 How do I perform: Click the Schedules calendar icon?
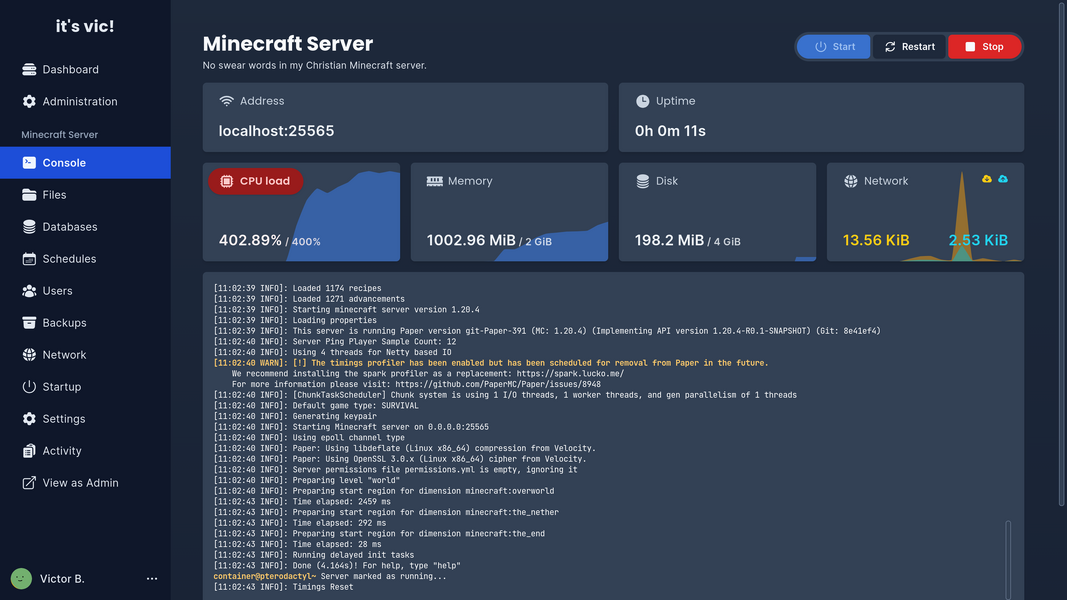(x=29, y=259)
